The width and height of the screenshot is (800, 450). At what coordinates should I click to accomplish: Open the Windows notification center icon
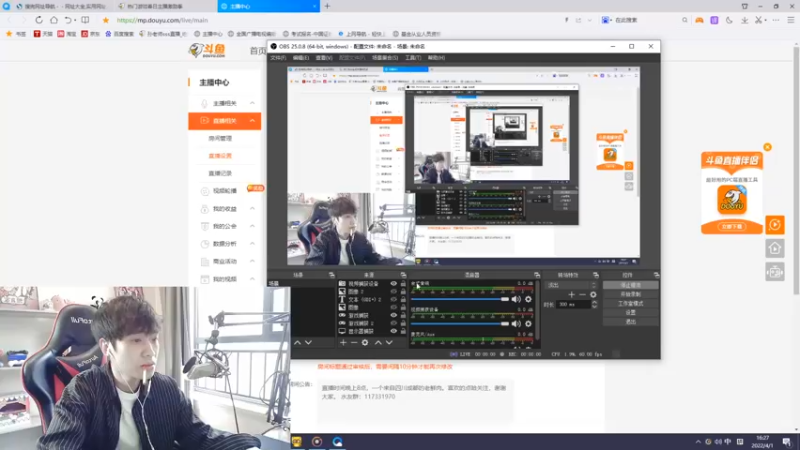[787, 441]
